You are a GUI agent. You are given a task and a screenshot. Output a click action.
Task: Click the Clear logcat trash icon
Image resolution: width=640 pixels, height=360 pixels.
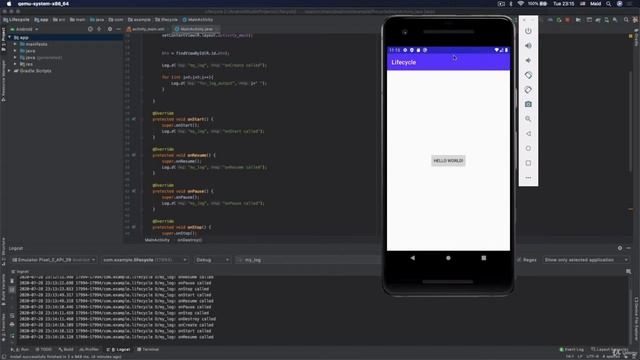click(x=12, y=281)
